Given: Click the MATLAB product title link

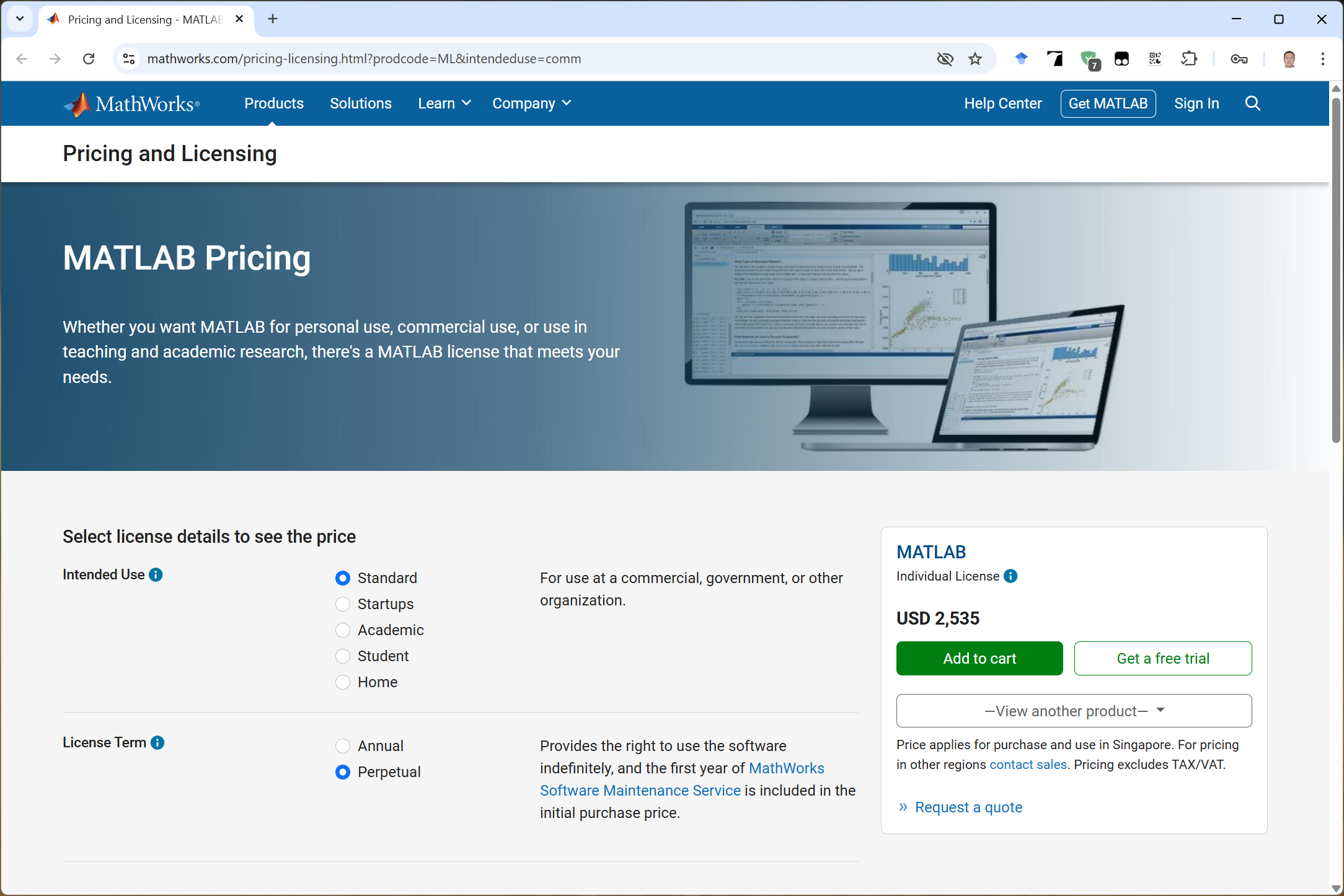Looking at the screenshot, I should pyautogui.click(x=931, y=552).
